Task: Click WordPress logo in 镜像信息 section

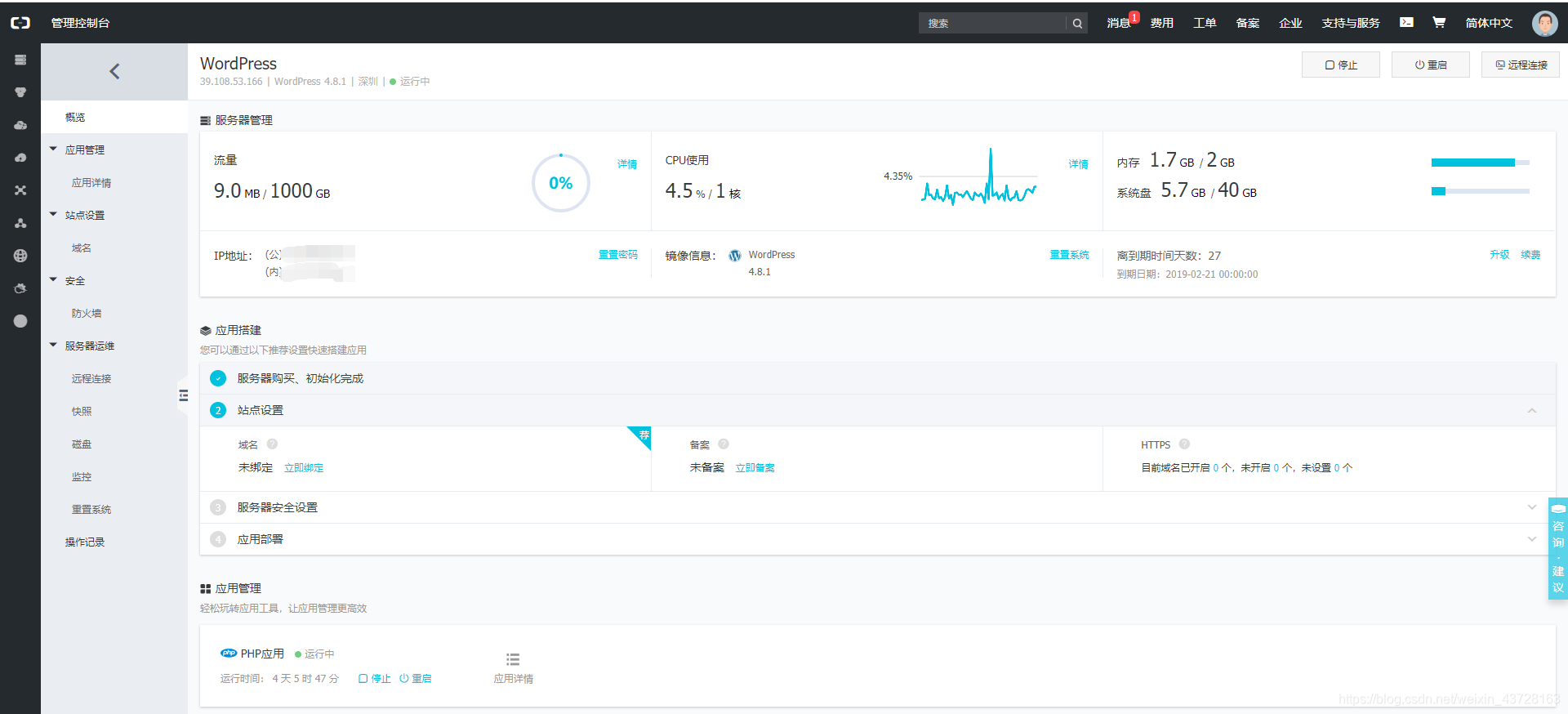Action: tap(735, 256)
